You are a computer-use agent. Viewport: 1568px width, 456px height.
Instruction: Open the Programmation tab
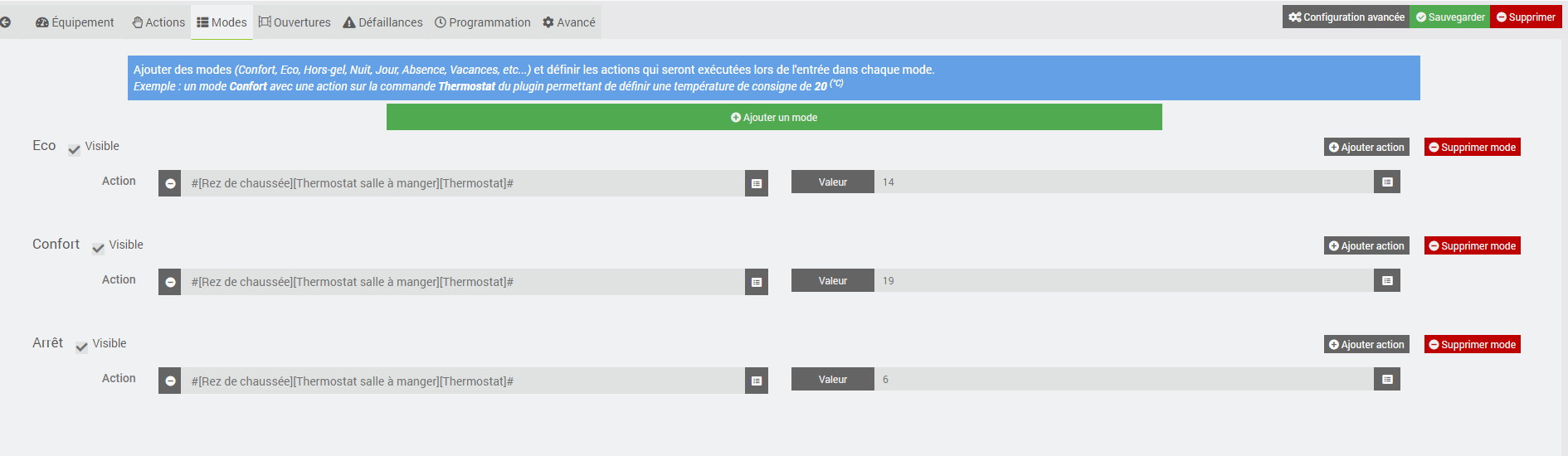483,22
